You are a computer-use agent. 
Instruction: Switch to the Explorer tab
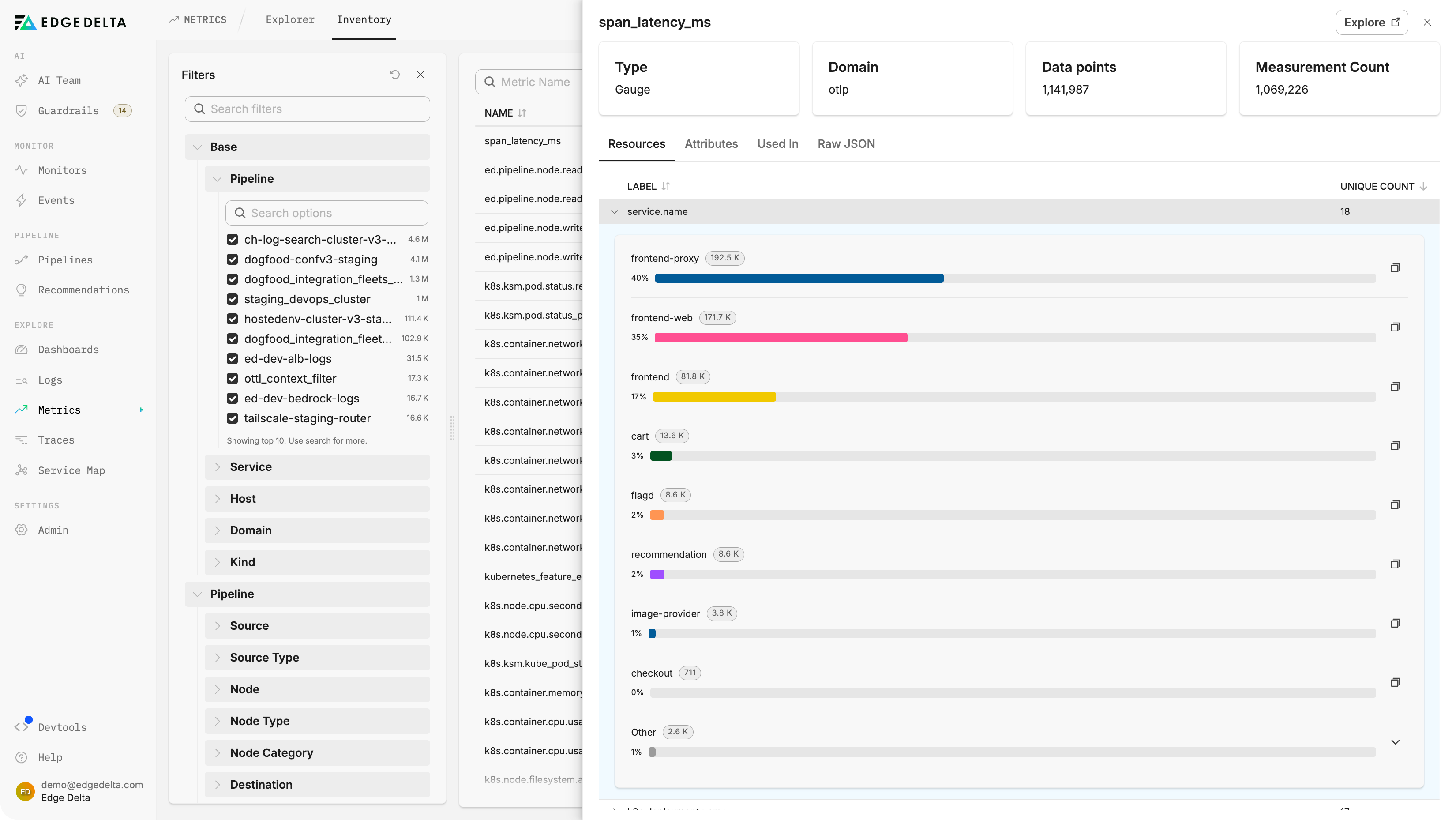tap(290, 20)
